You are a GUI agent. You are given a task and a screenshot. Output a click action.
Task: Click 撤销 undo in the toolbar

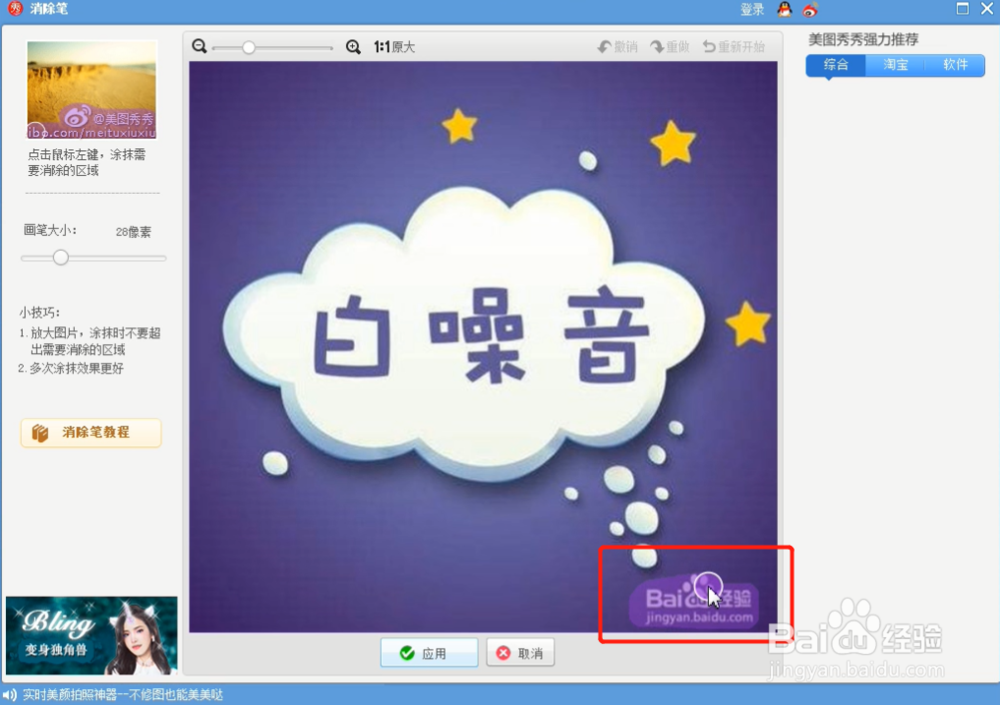click(x=617, y=47)
